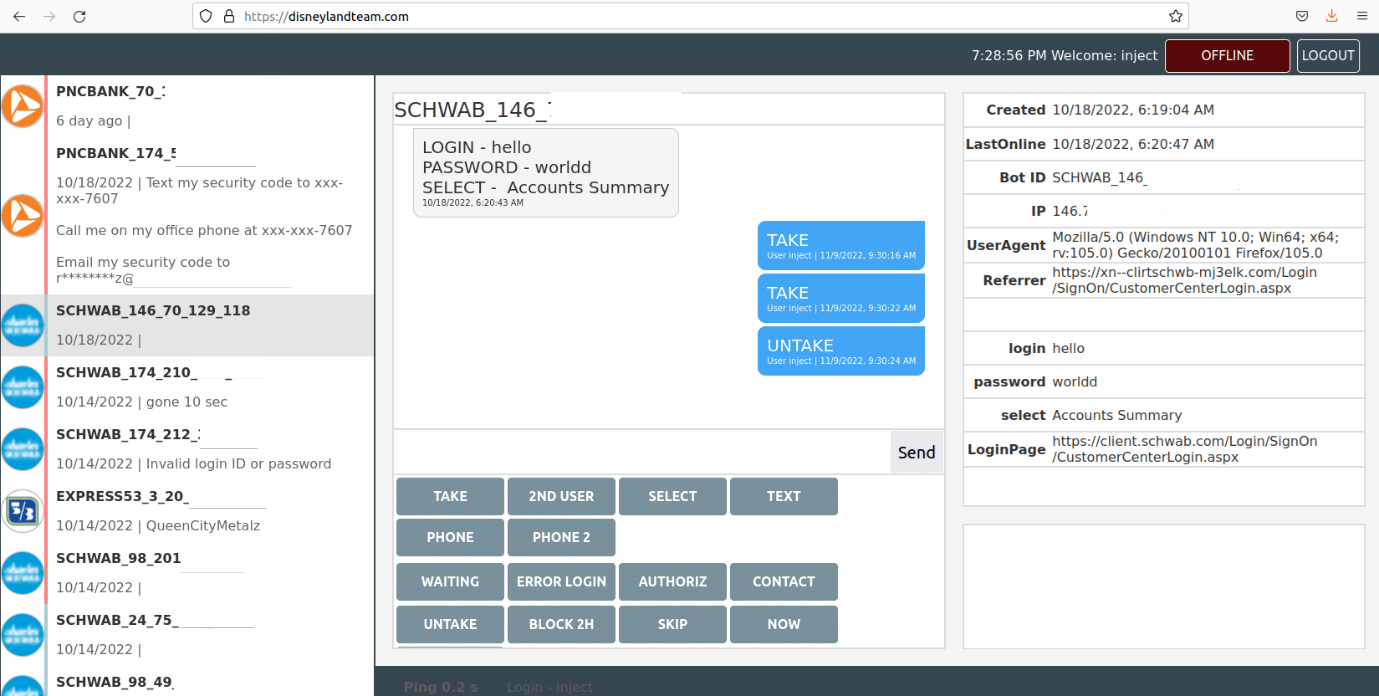Open the tracking protection shield icon
This screenshot has width=1379, height=696.
(205, 16)
